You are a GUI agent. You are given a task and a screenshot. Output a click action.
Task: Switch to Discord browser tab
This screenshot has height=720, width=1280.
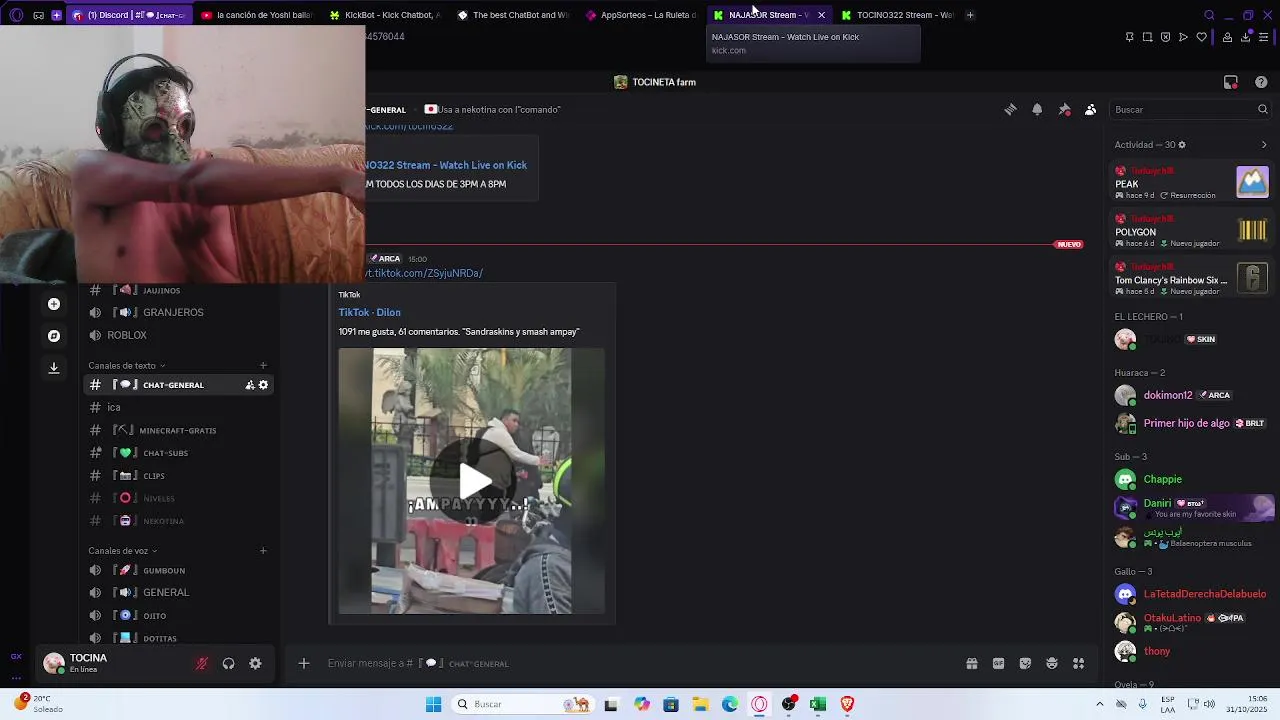[x=128, y=15]
